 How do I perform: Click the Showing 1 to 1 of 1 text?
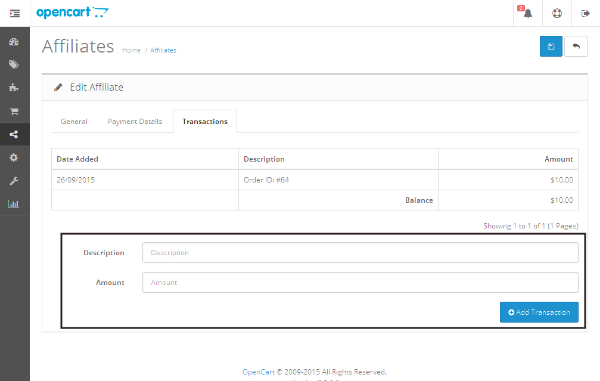coord(531,226)
